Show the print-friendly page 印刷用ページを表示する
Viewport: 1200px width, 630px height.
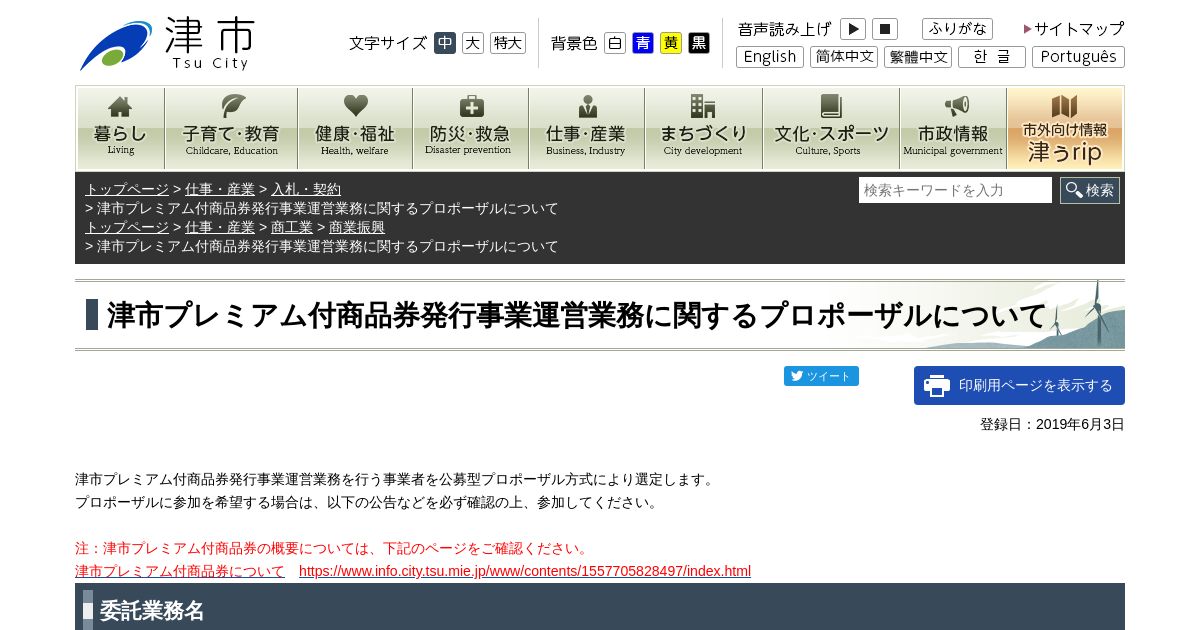click(1019, 385)
